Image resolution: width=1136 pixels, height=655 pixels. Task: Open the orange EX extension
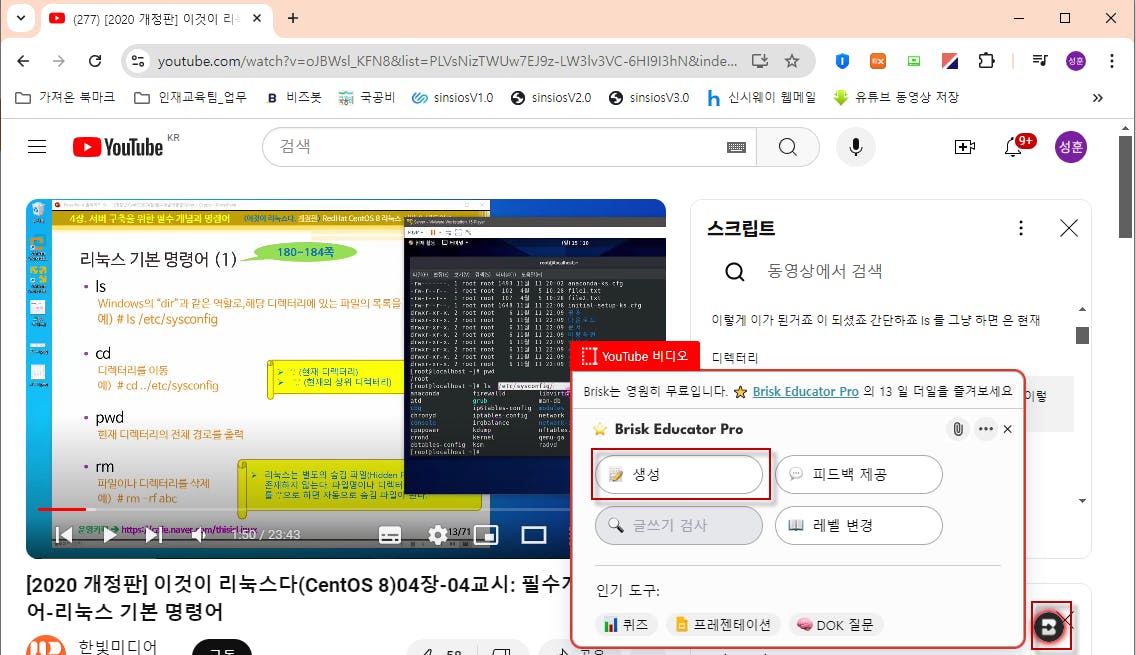point(877,61)
